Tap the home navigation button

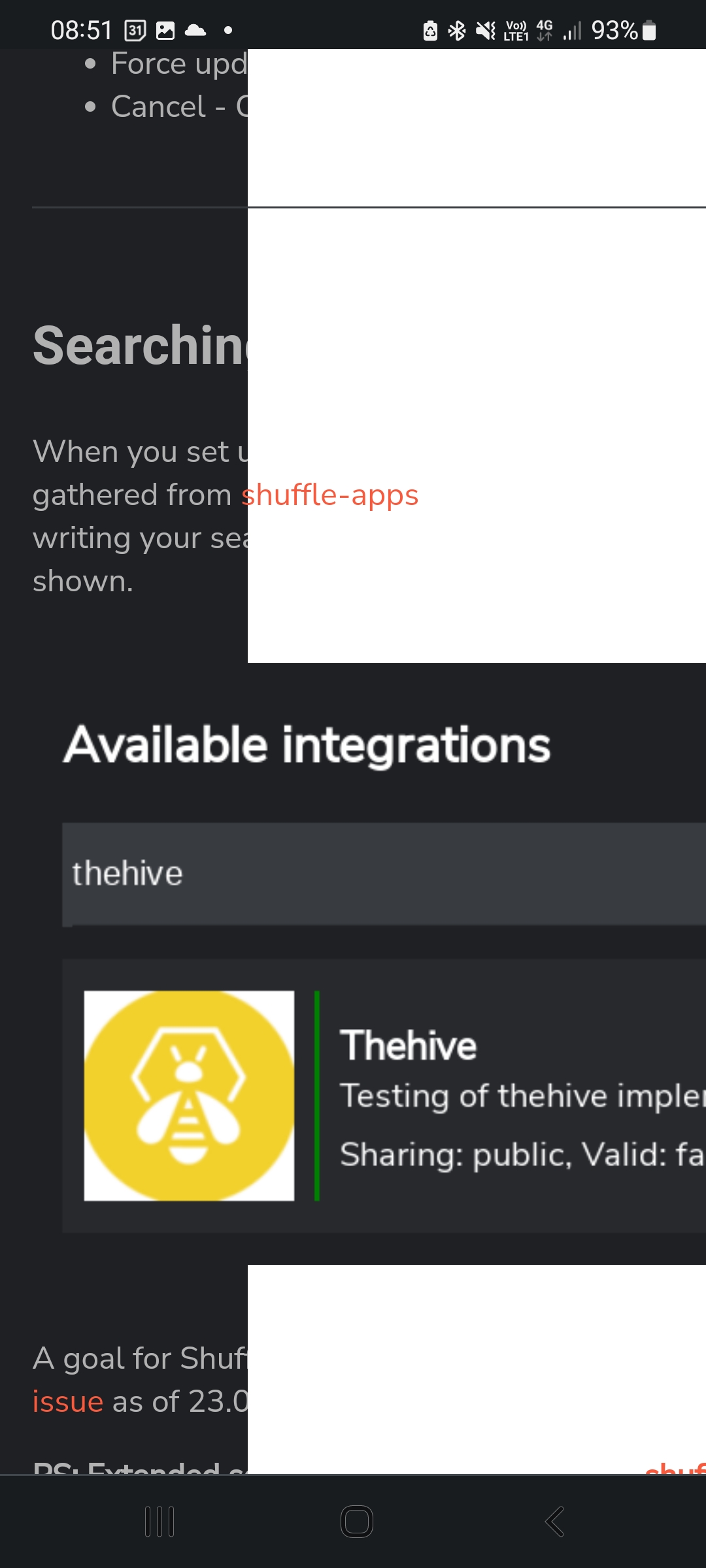point(356,1520)
